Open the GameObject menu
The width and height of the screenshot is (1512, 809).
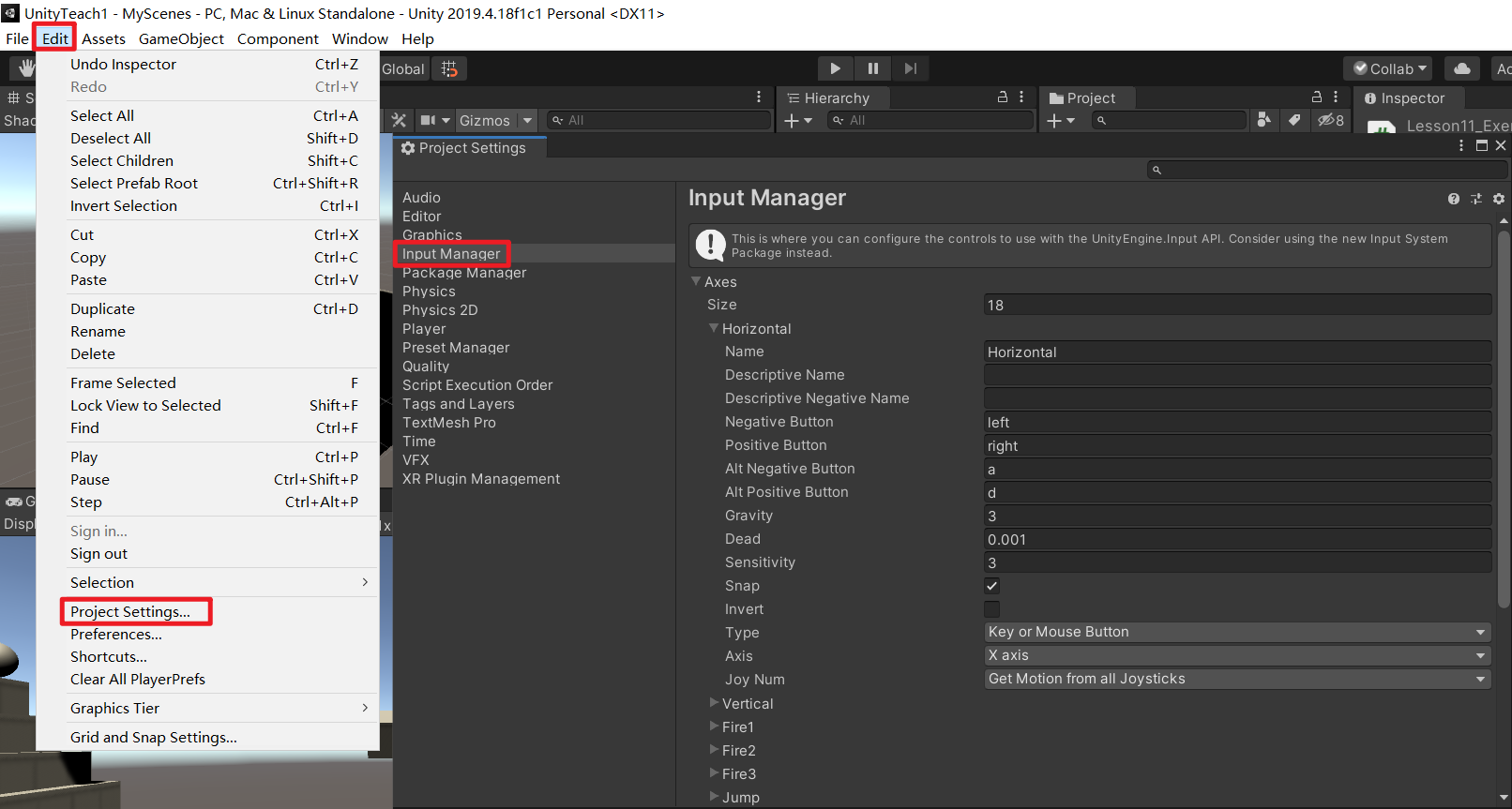[x=181, y=38]
